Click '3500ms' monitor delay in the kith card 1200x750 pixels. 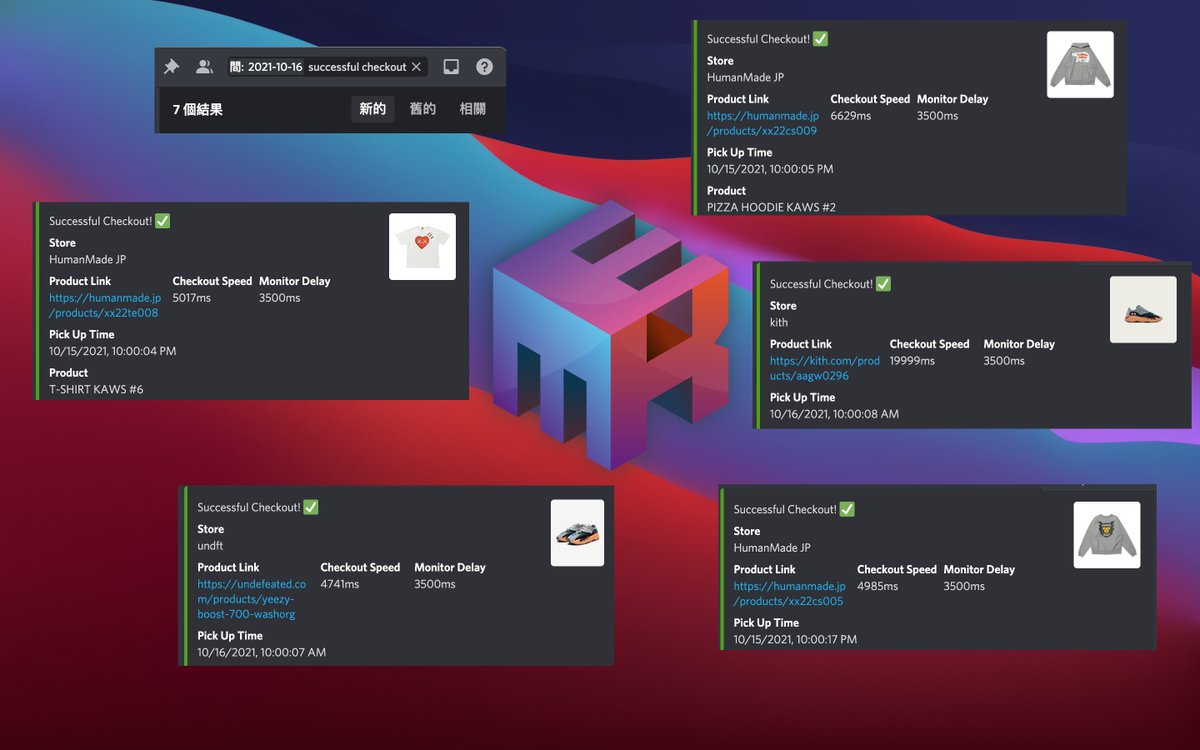click(1004, 361)
